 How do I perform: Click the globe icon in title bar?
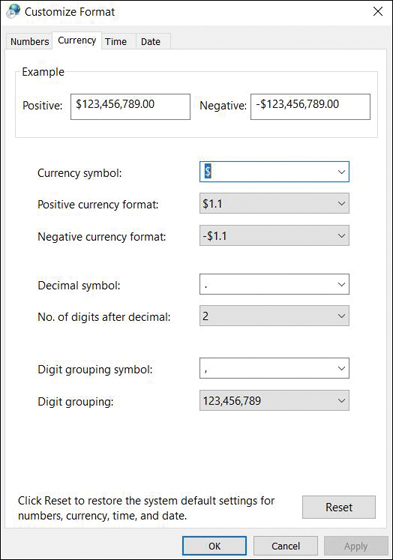[x=13, y=11]
